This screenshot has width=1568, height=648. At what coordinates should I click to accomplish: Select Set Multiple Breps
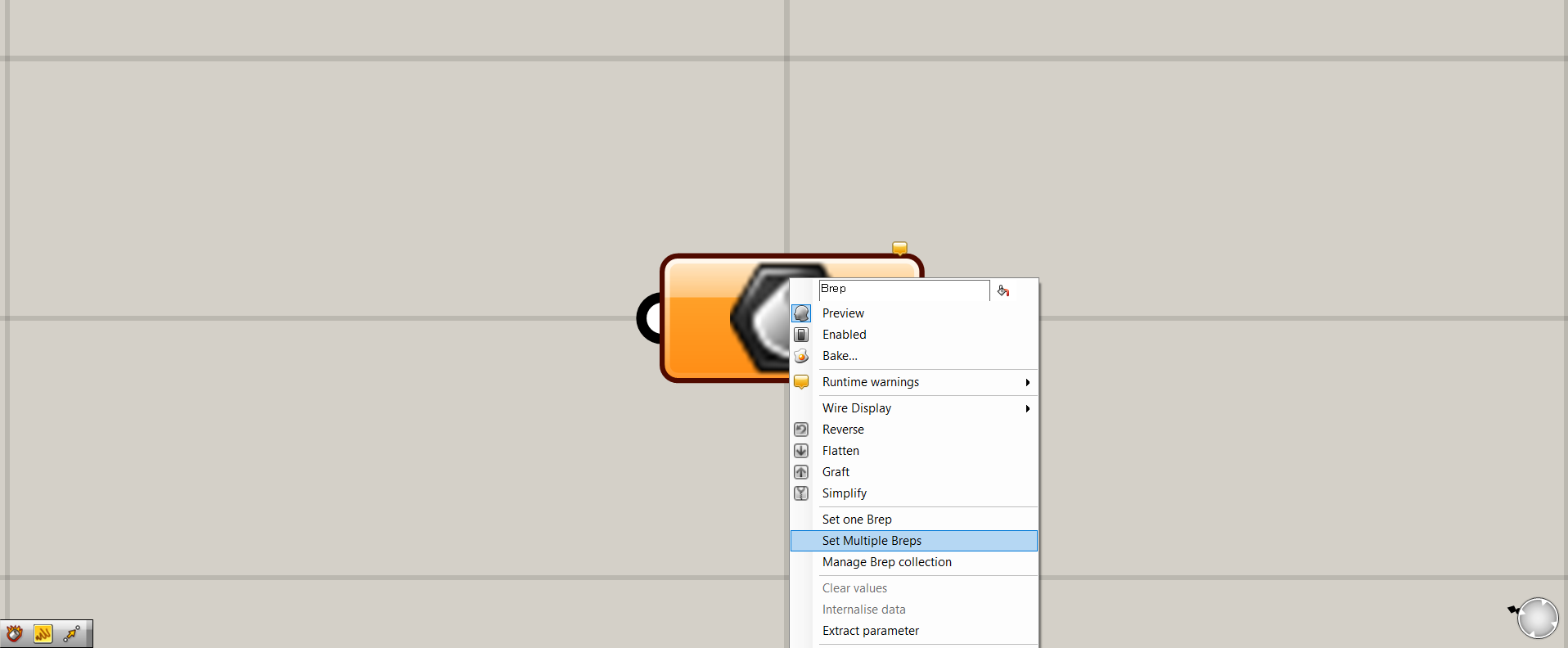913,541
